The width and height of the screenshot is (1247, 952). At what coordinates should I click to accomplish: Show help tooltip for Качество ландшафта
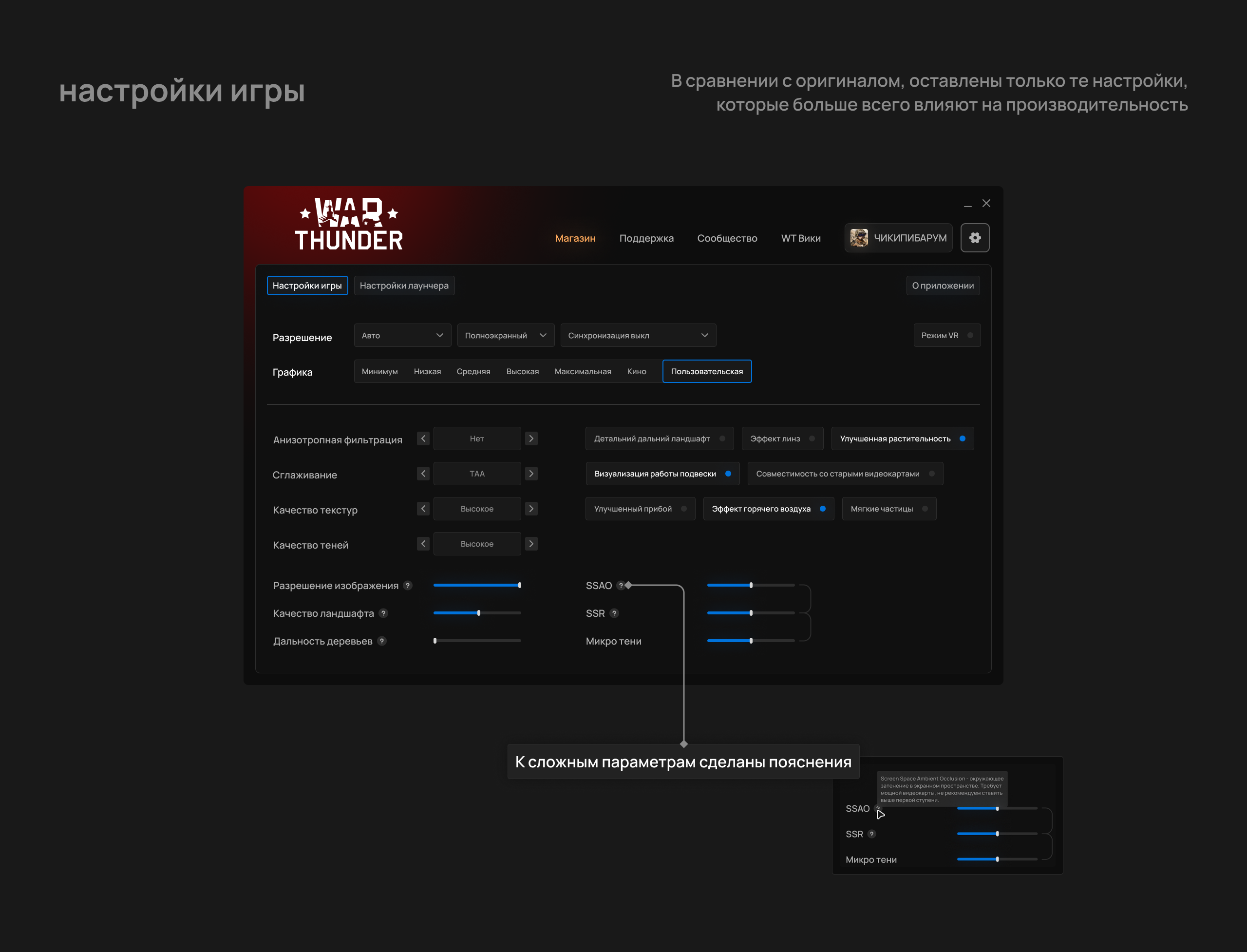point(383,613)
